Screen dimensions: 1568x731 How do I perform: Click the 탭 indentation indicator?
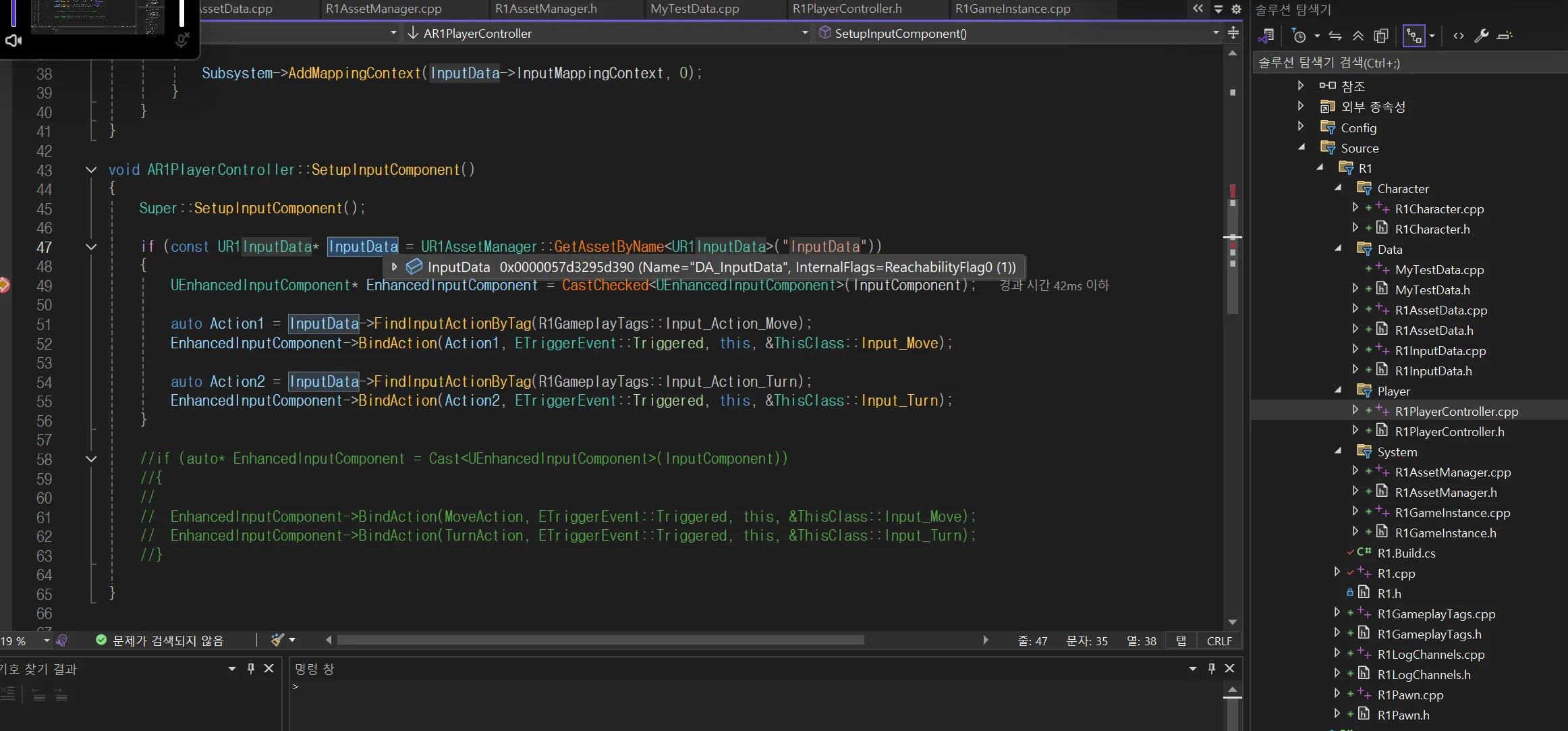[x=1181, y=641]
